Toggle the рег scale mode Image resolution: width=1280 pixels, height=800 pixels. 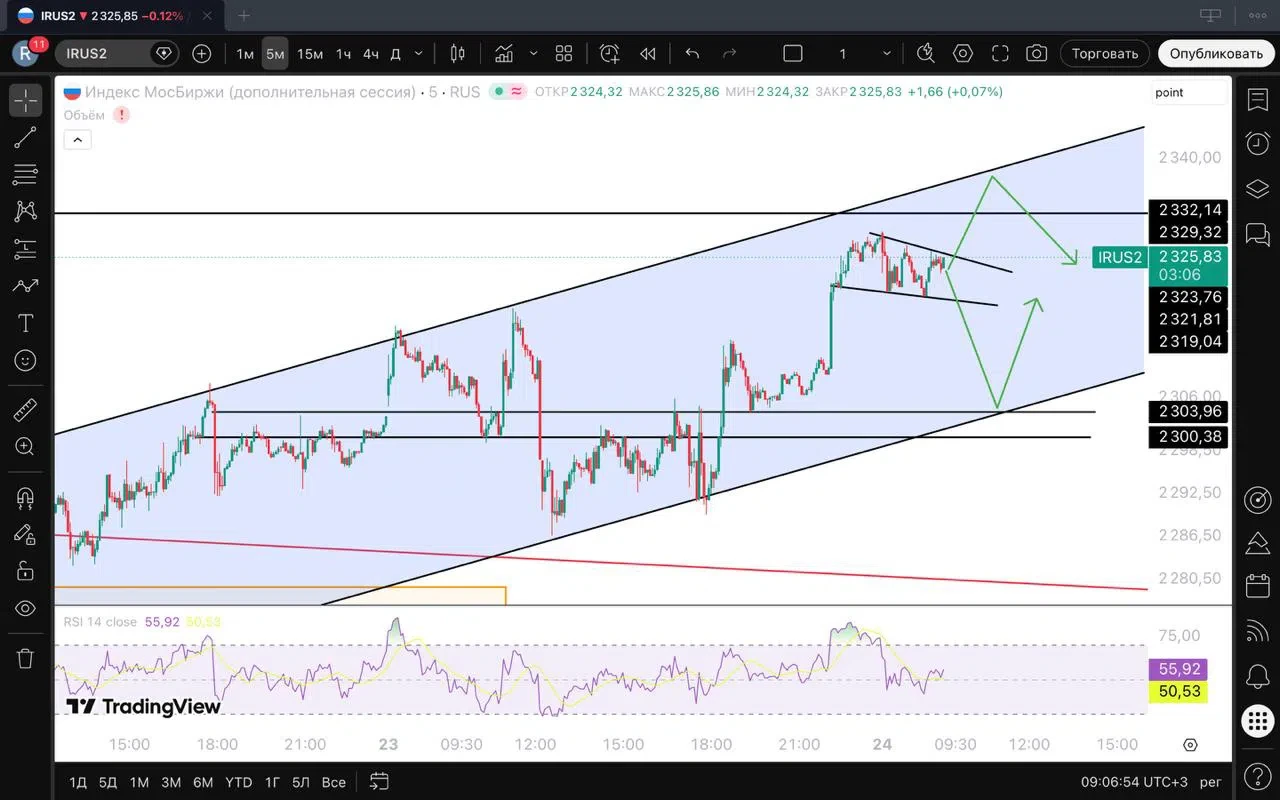point(1210,781)
